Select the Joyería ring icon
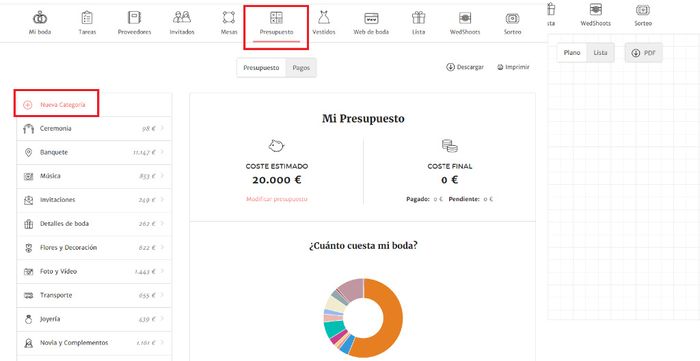The width and height of the screenshot is (700, 361). tap(28, 319)
